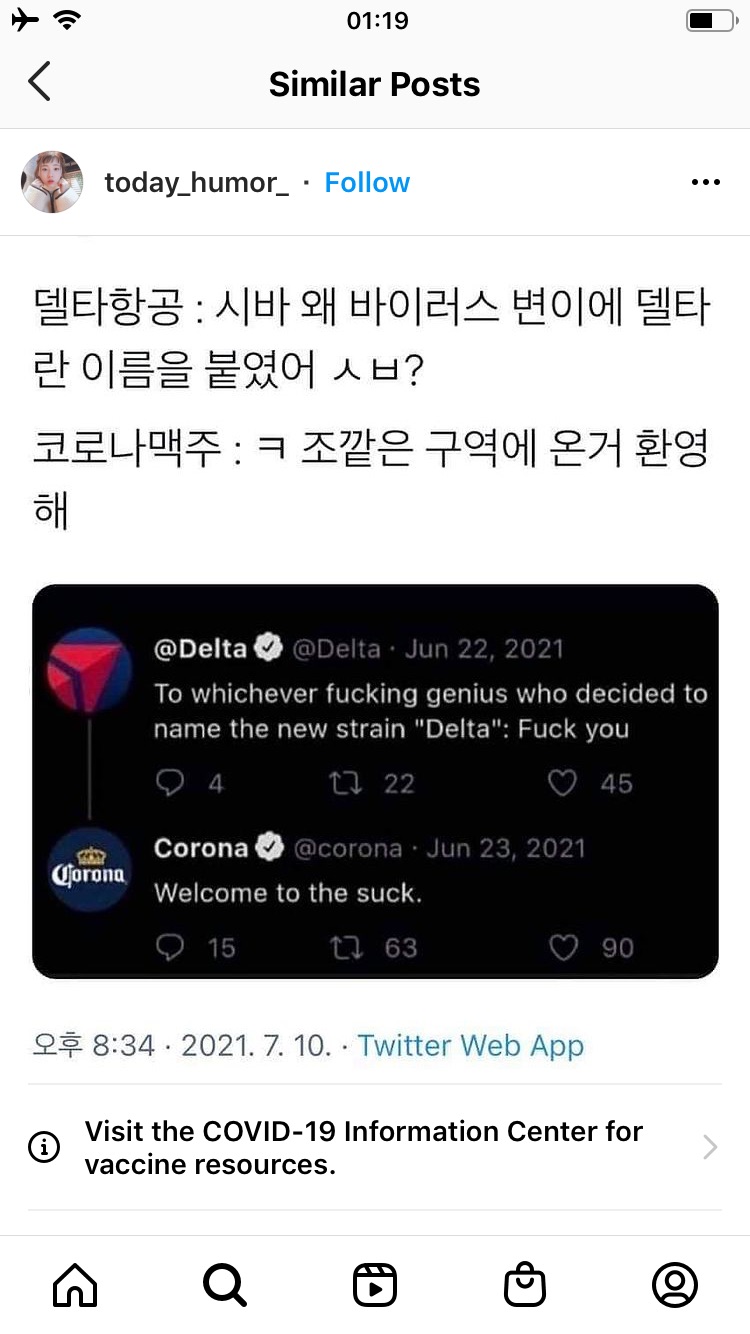Open the three-dot post options menu
Image resolution: width=750 pixels, height=1334 pixels.
(706, 182)
